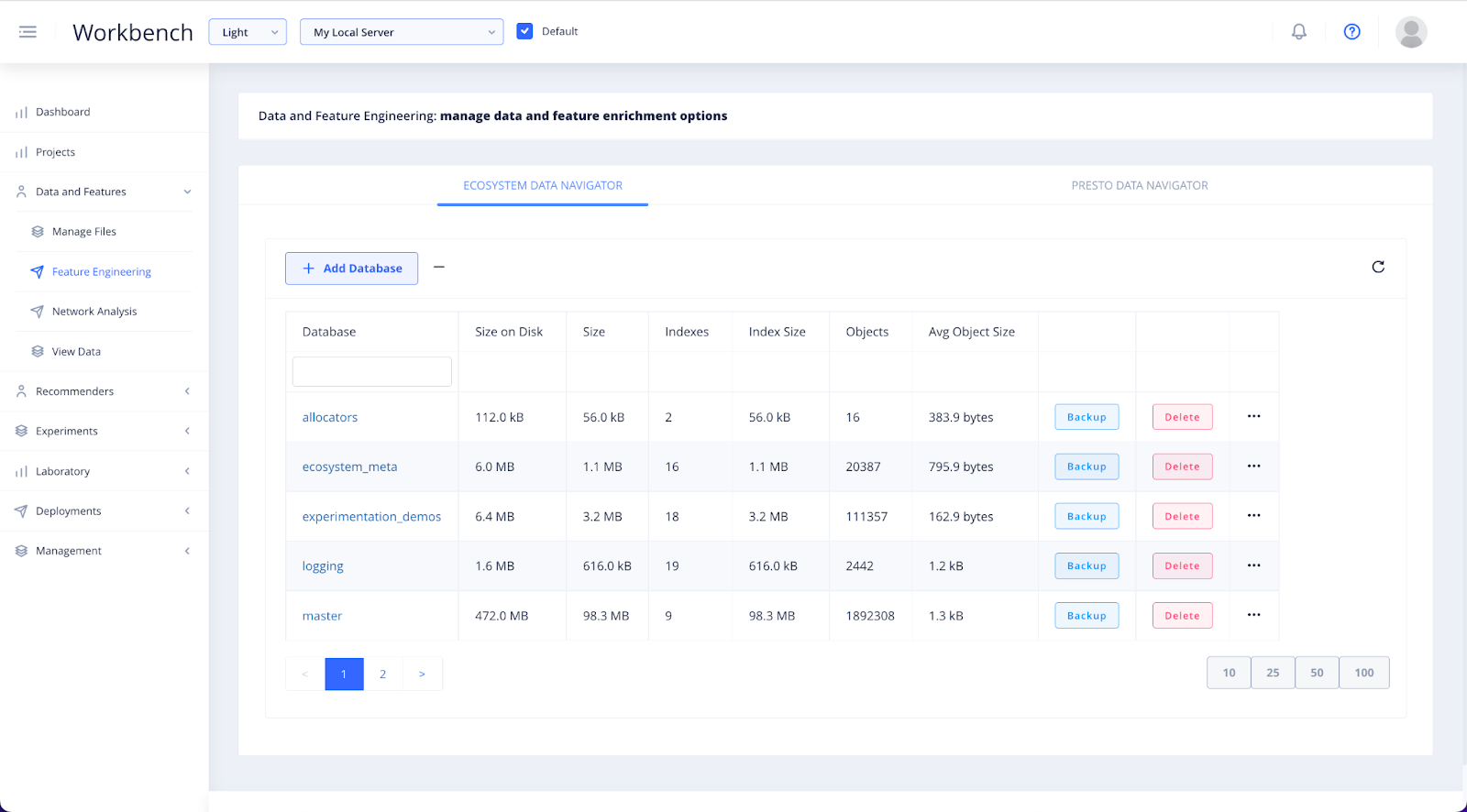Viewport: 1467px width, 812px height.
Task: Sort by Size on Disk column header
Action: [509, 332]
